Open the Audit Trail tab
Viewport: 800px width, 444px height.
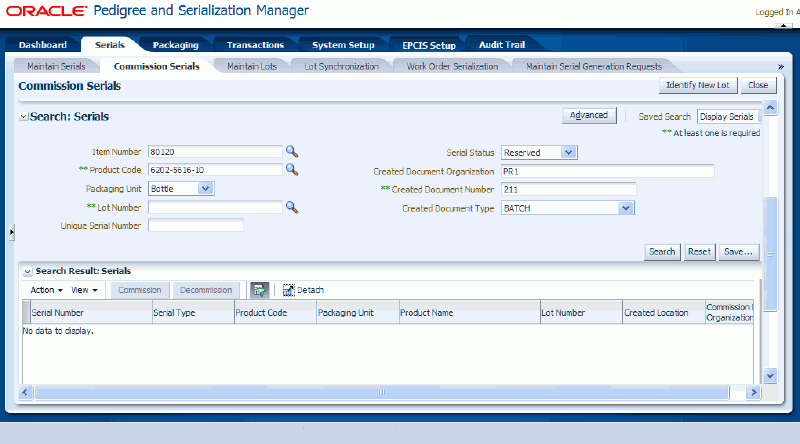point(502,45)
